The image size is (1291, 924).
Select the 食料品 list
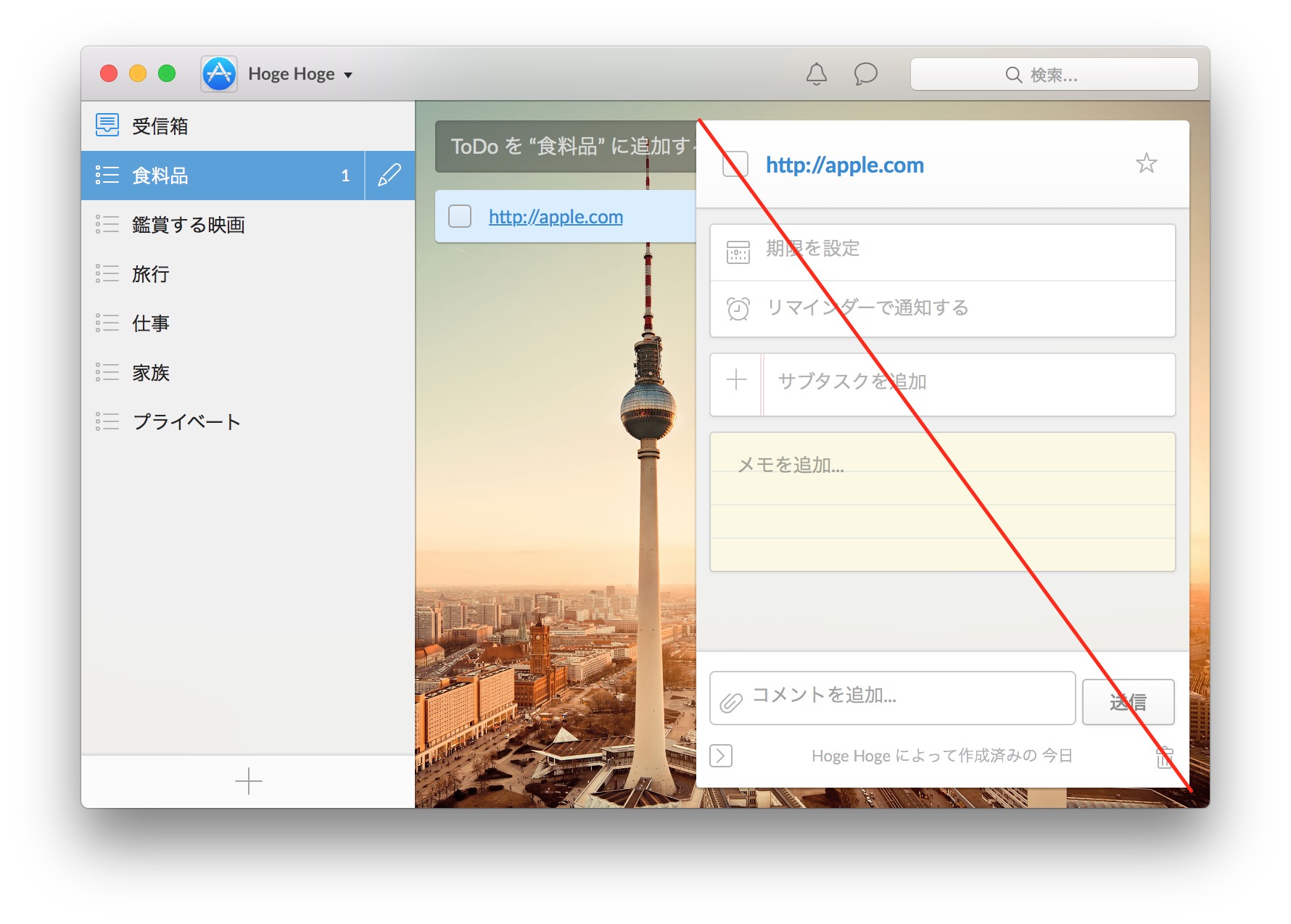(223, 176)
